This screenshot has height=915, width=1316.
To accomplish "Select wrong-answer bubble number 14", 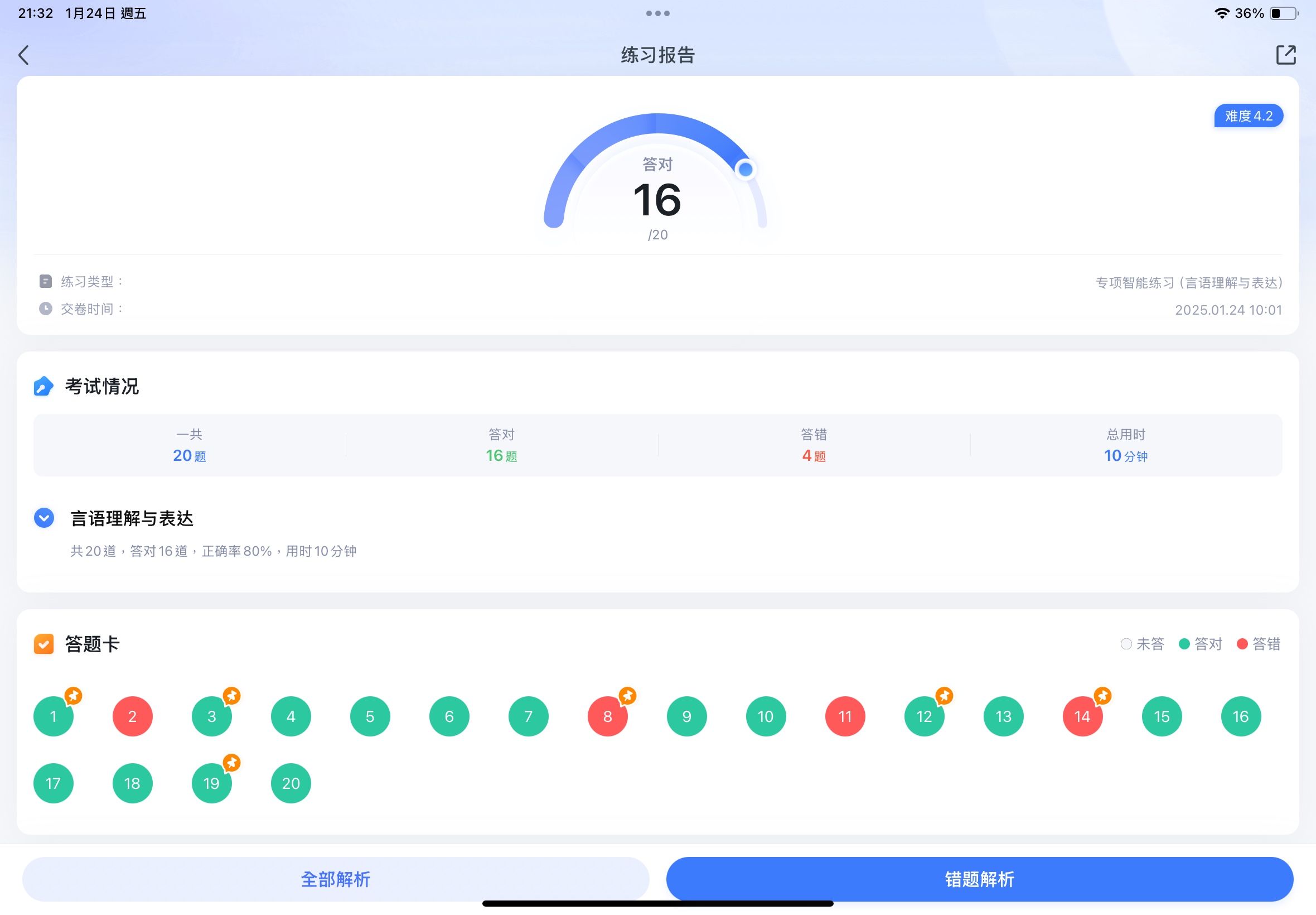I will (x=1082, y=716).
